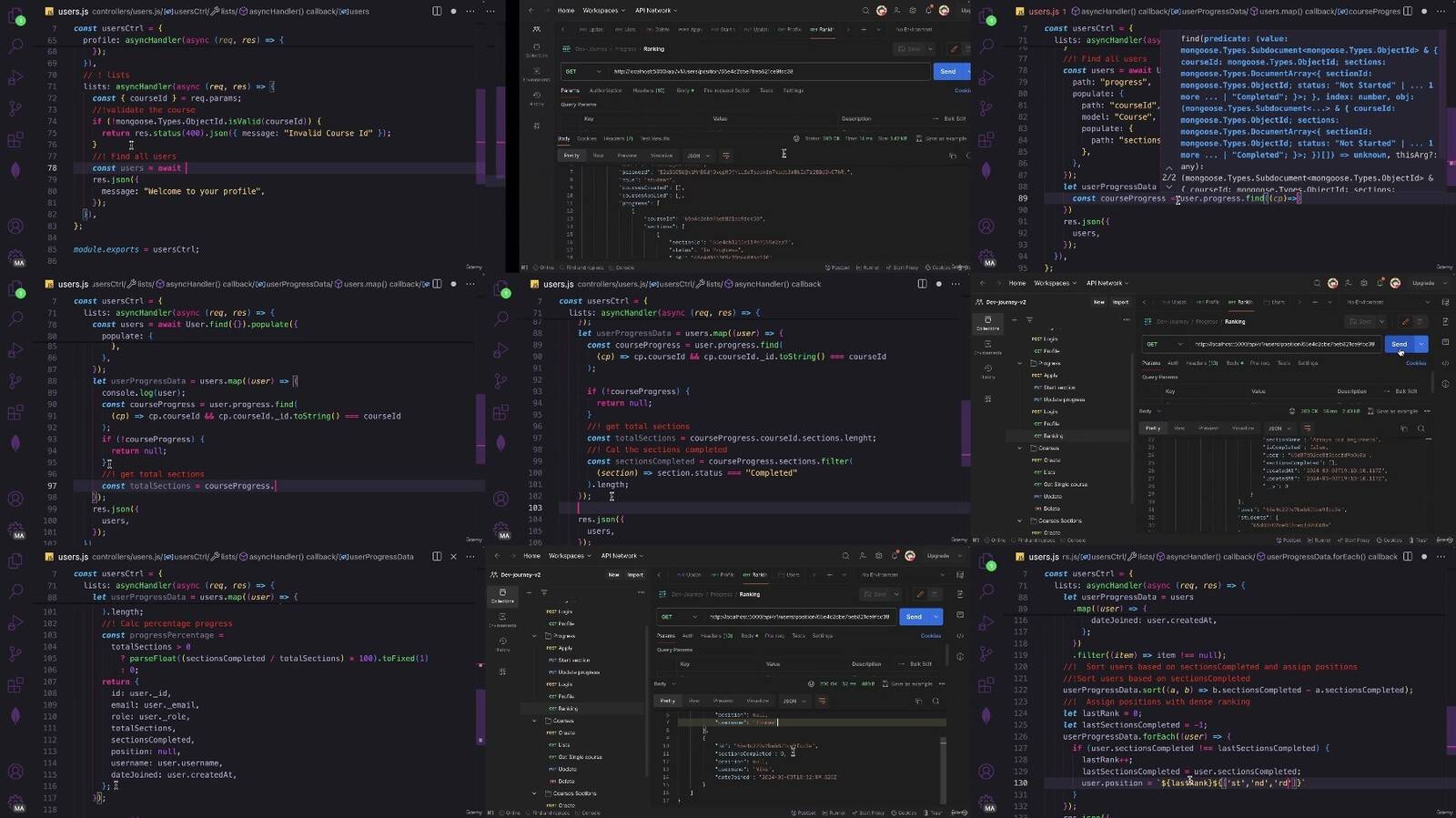Click New in Postman showing createdAt response
This screenshot has height=818, width=1456.
click(1098, 302)
